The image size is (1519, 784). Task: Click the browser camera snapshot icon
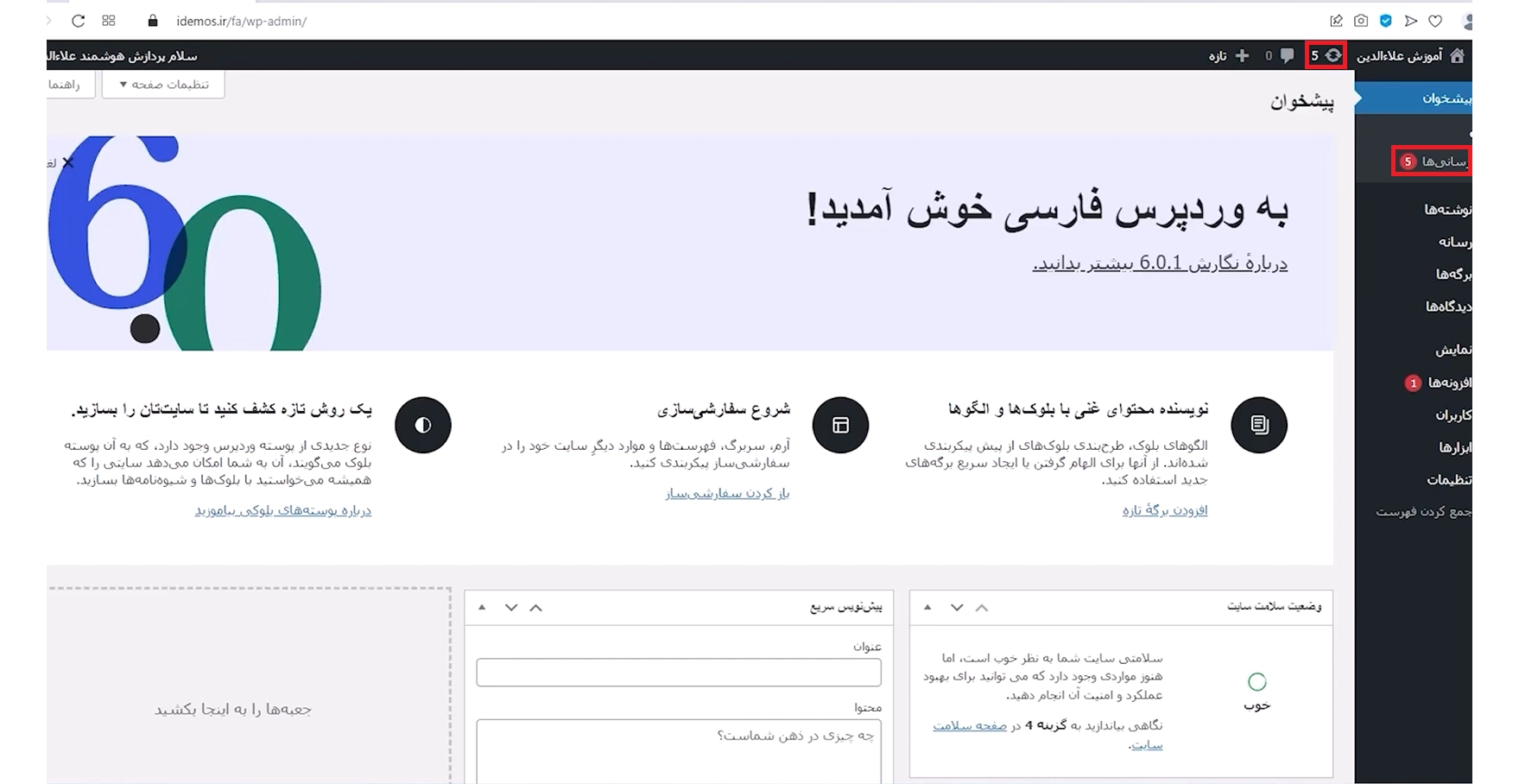click(x=1361, y=21)
